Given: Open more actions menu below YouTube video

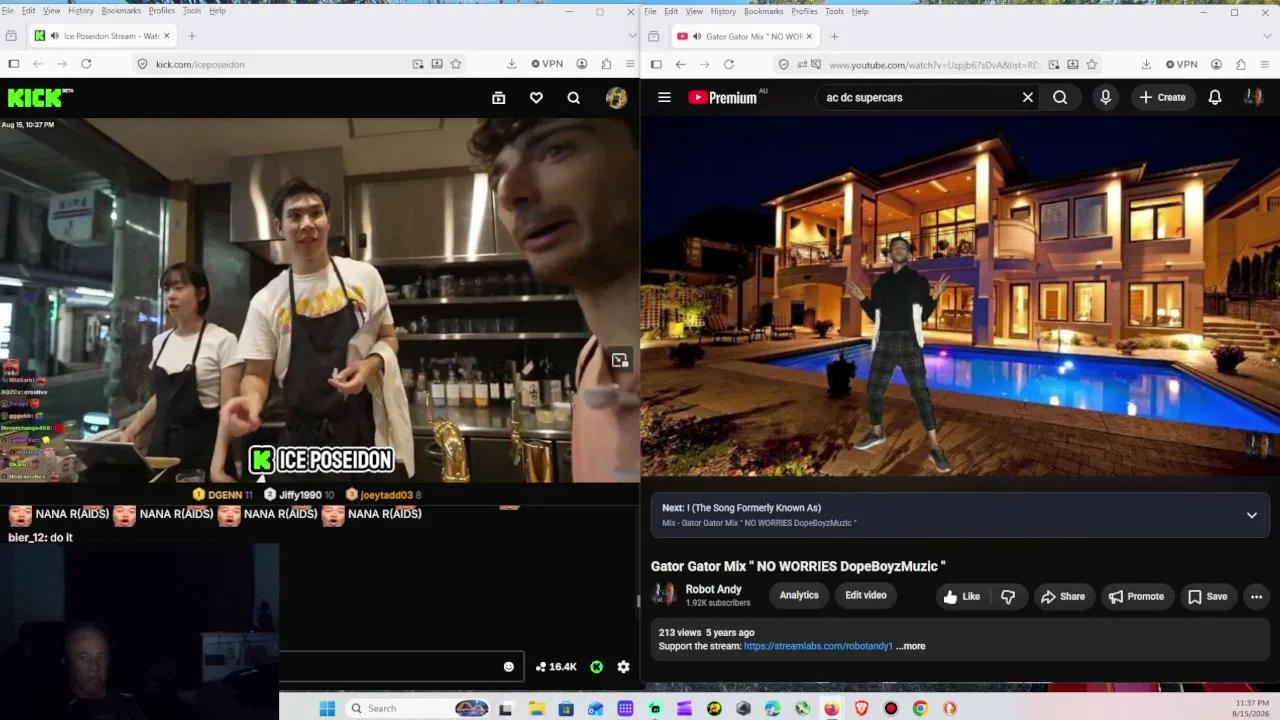Looking at the screenshot, I should coord(1256,597).
